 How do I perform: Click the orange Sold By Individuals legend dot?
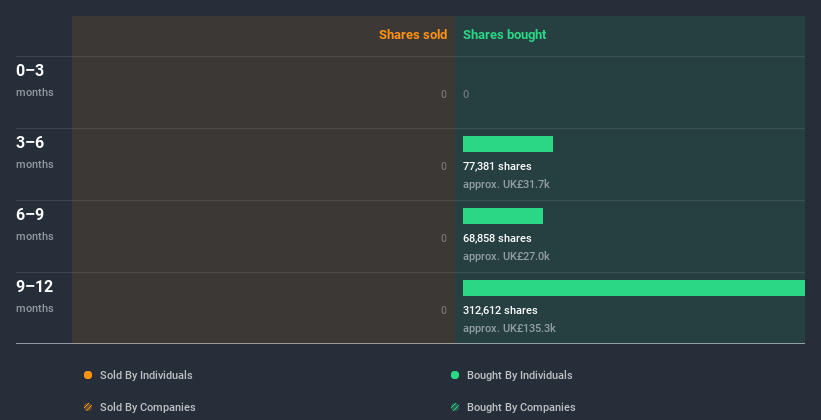coord(88,375)
